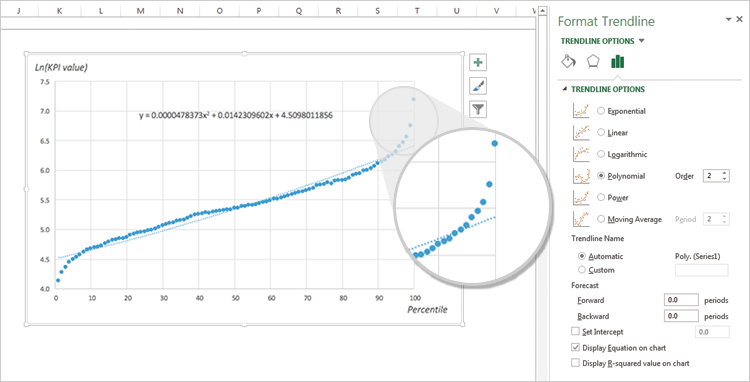Uncheck Display Equation on chart
The height and width of the screenshot is (382, 750).
tap(575, 347)
